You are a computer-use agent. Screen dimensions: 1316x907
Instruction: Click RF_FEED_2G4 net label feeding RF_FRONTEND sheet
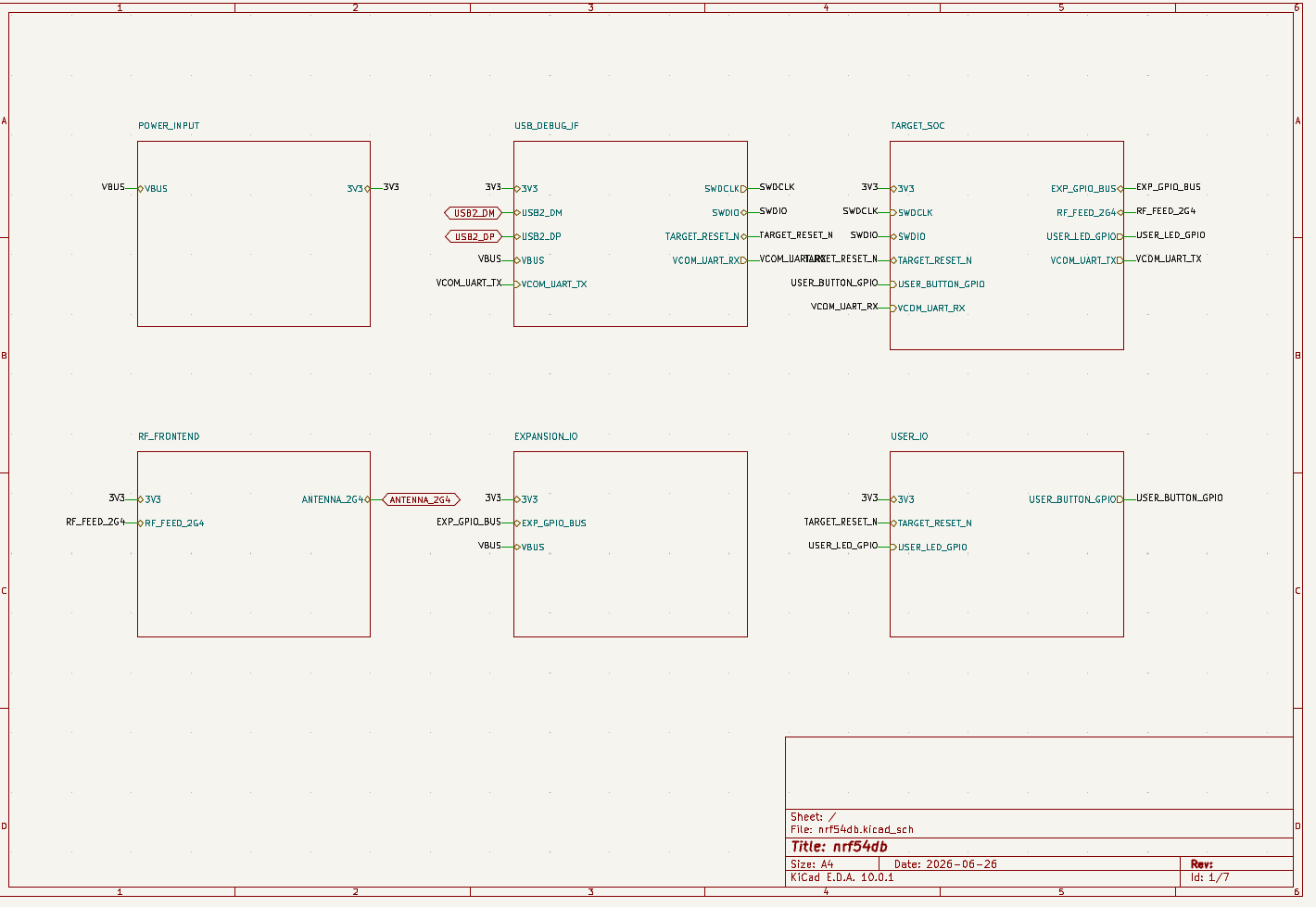[x=95, y=522]
